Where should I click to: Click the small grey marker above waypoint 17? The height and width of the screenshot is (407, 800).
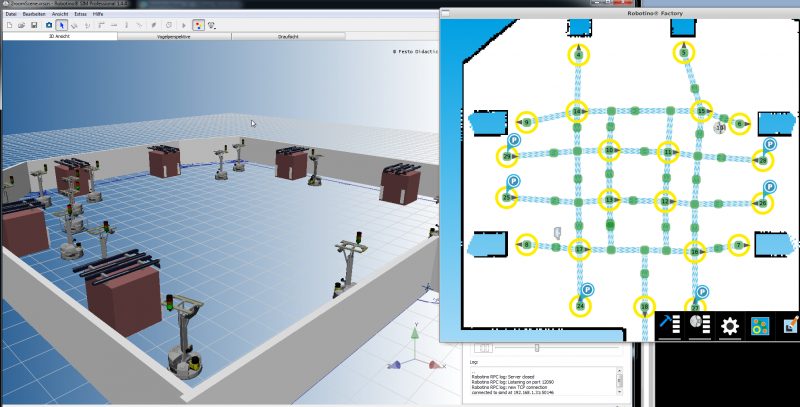coord(558,233)
